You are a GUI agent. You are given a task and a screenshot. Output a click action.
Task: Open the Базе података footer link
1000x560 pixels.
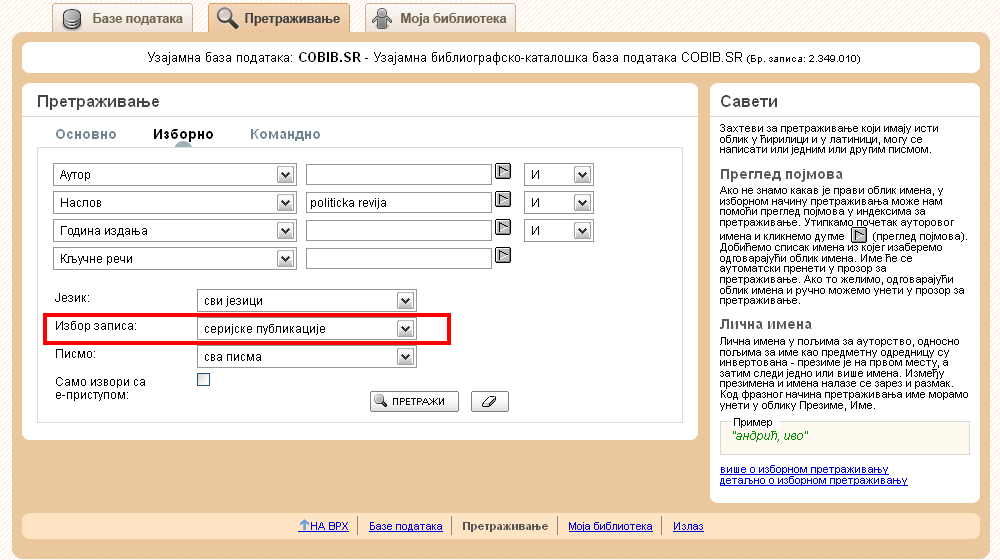coord(406,526)
